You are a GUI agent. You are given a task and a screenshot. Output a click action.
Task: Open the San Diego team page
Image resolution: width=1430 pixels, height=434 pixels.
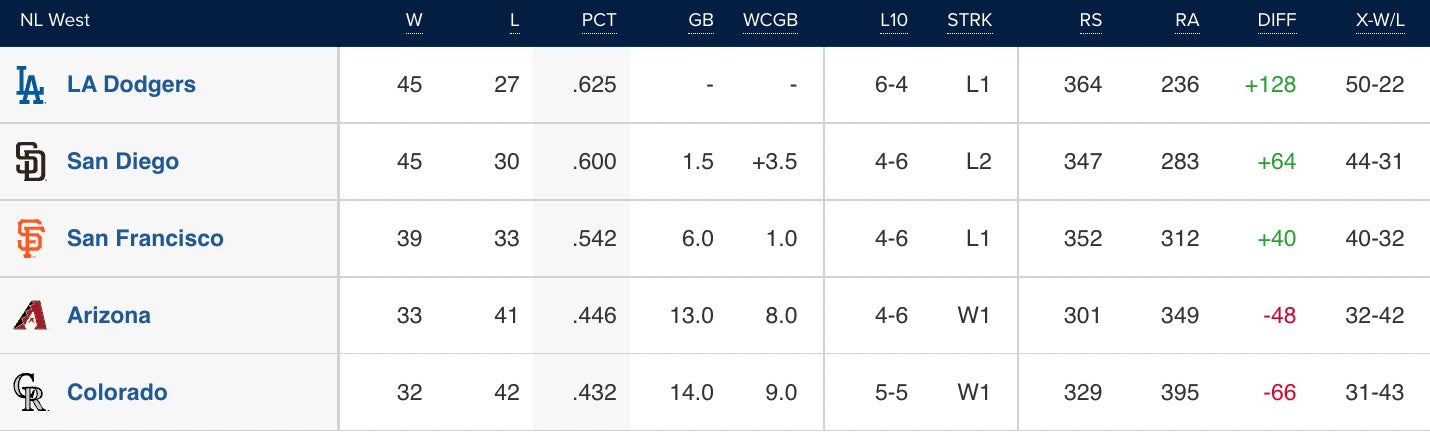123,161
